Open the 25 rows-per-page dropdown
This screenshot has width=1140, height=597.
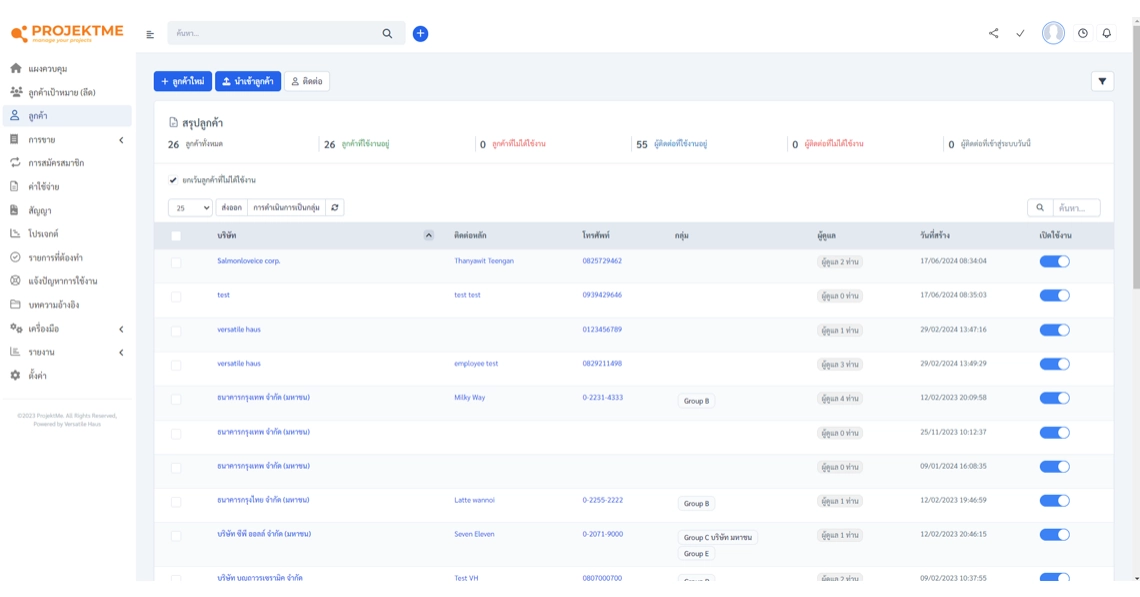click(190, 208)
